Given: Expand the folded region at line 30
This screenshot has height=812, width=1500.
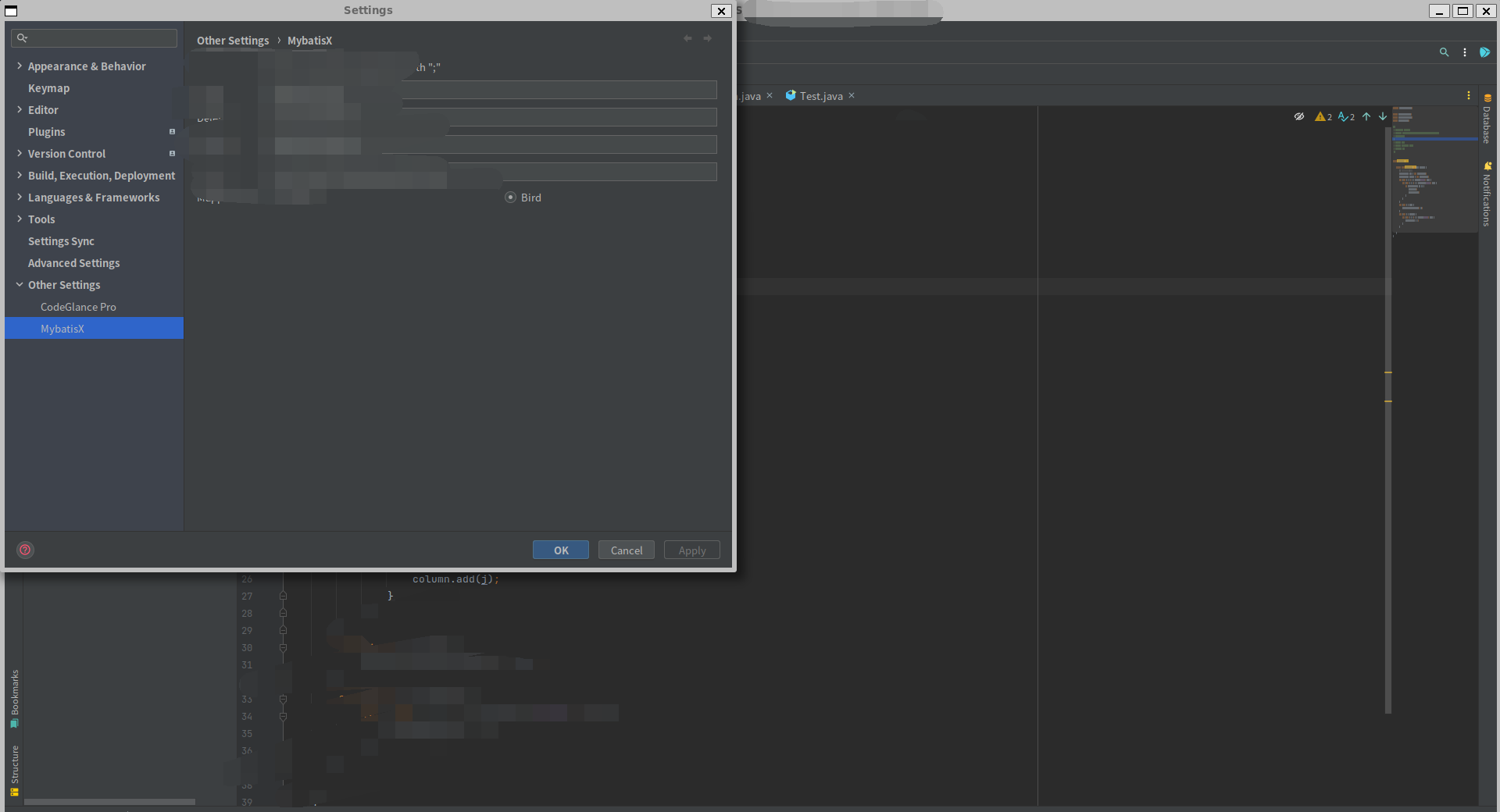Looking at the screenshot, I should [283, 647].
